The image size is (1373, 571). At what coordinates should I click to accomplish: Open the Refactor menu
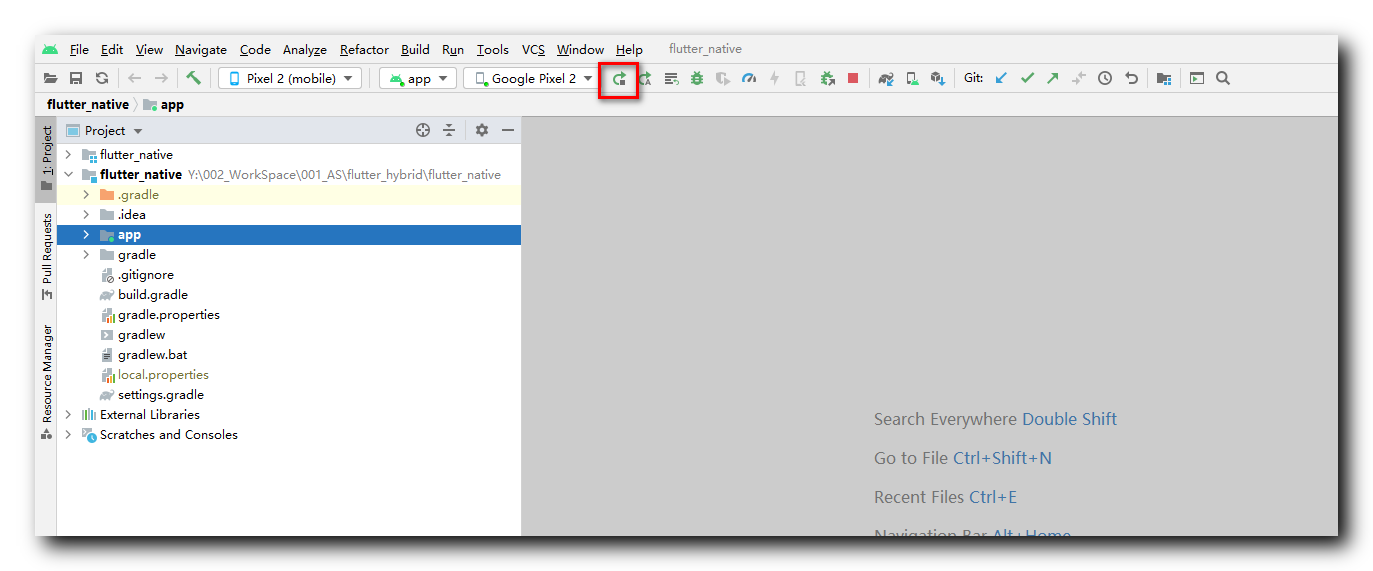point(364,49)
